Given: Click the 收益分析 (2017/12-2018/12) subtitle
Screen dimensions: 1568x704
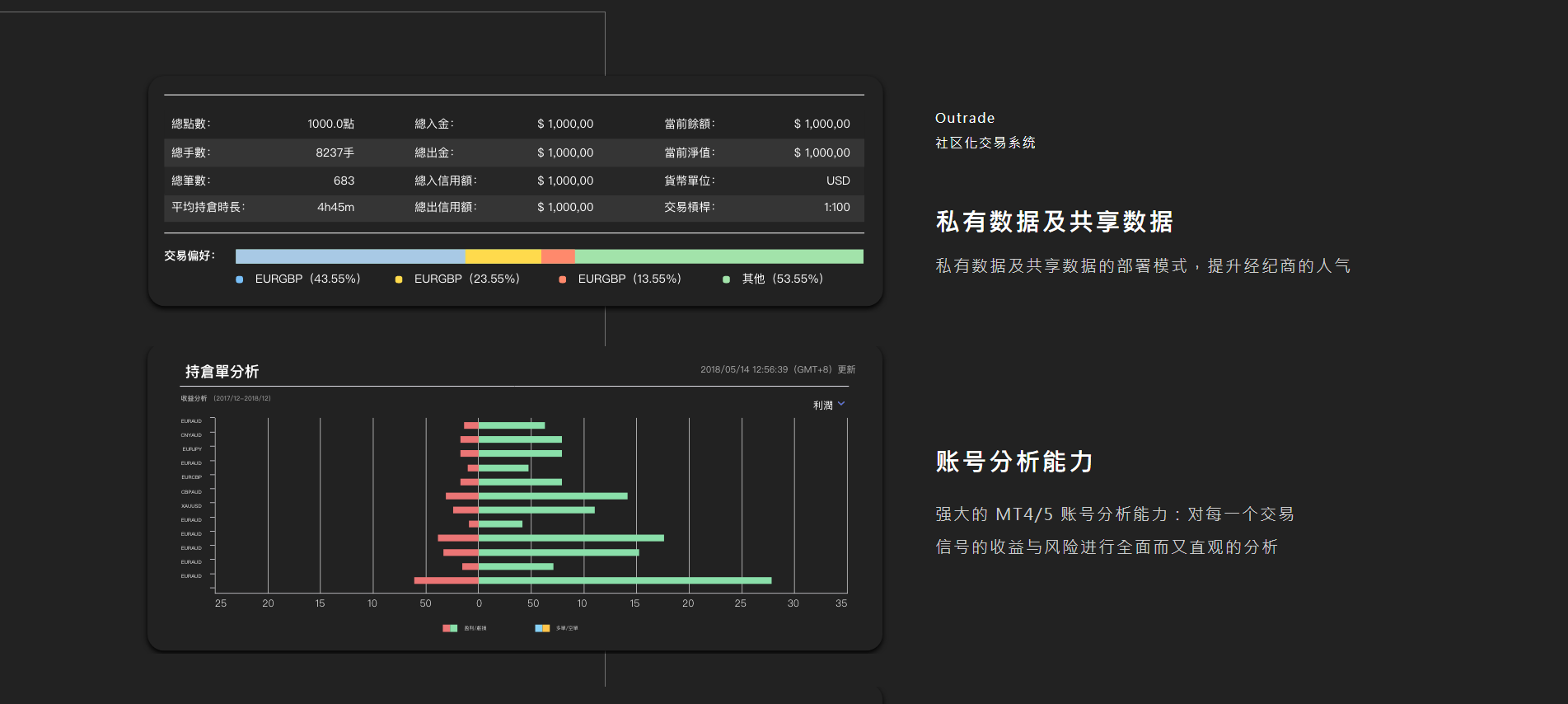Looking at the screenshot, I should [x=226, y=398].
